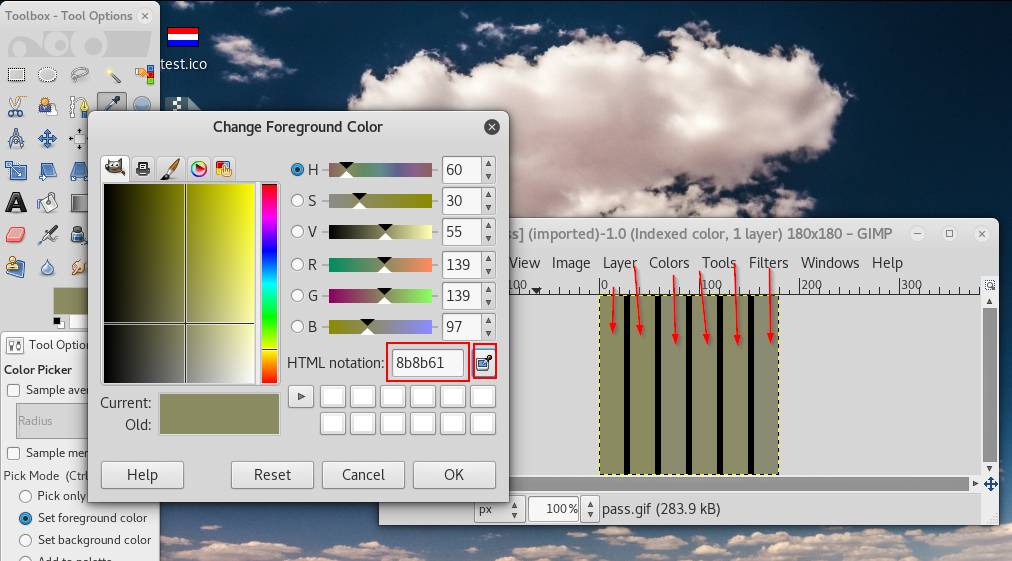This screenshot has width=1012, height=561.
Task: Select the Airbrush tool
Action: [x=47, y=235]
